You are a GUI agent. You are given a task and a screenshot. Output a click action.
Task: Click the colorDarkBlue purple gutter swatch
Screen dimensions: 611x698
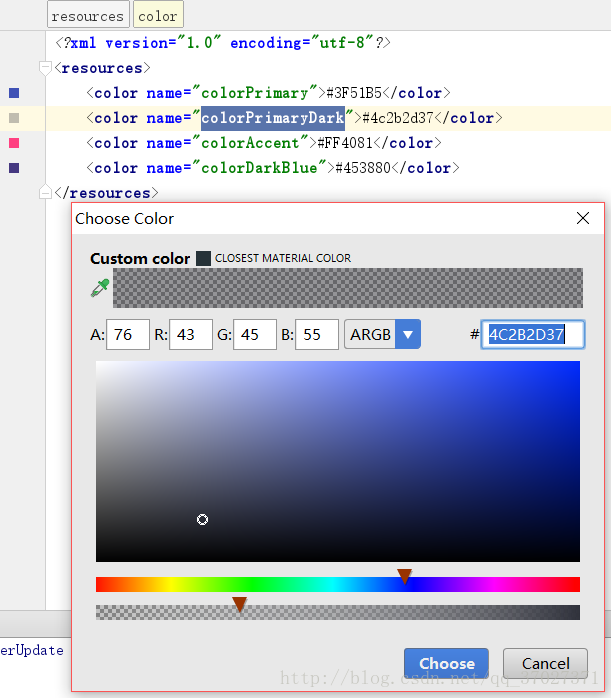coord(14,168)
